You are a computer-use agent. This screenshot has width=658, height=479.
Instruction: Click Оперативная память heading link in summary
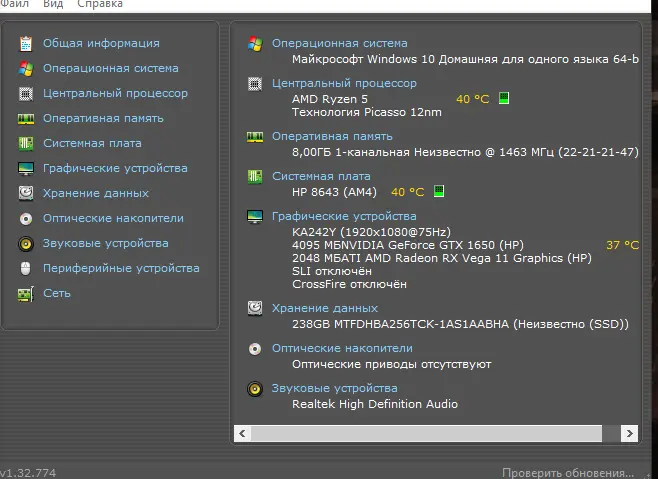coord(332,136)
